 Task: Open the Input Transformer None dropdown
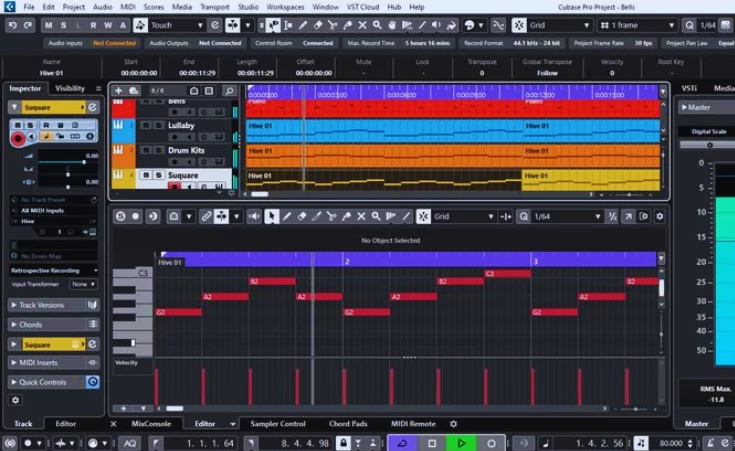pyautogui.click(x=83, y=284)
